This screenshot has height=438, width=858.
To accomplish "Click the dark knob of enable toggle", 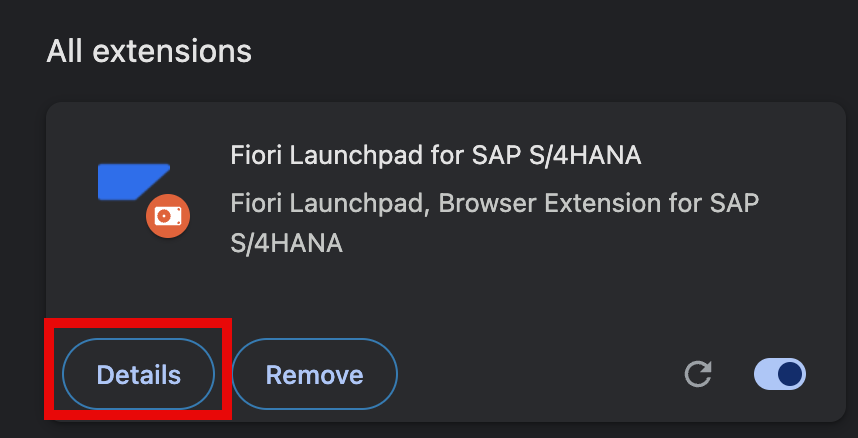I will 790,374.
